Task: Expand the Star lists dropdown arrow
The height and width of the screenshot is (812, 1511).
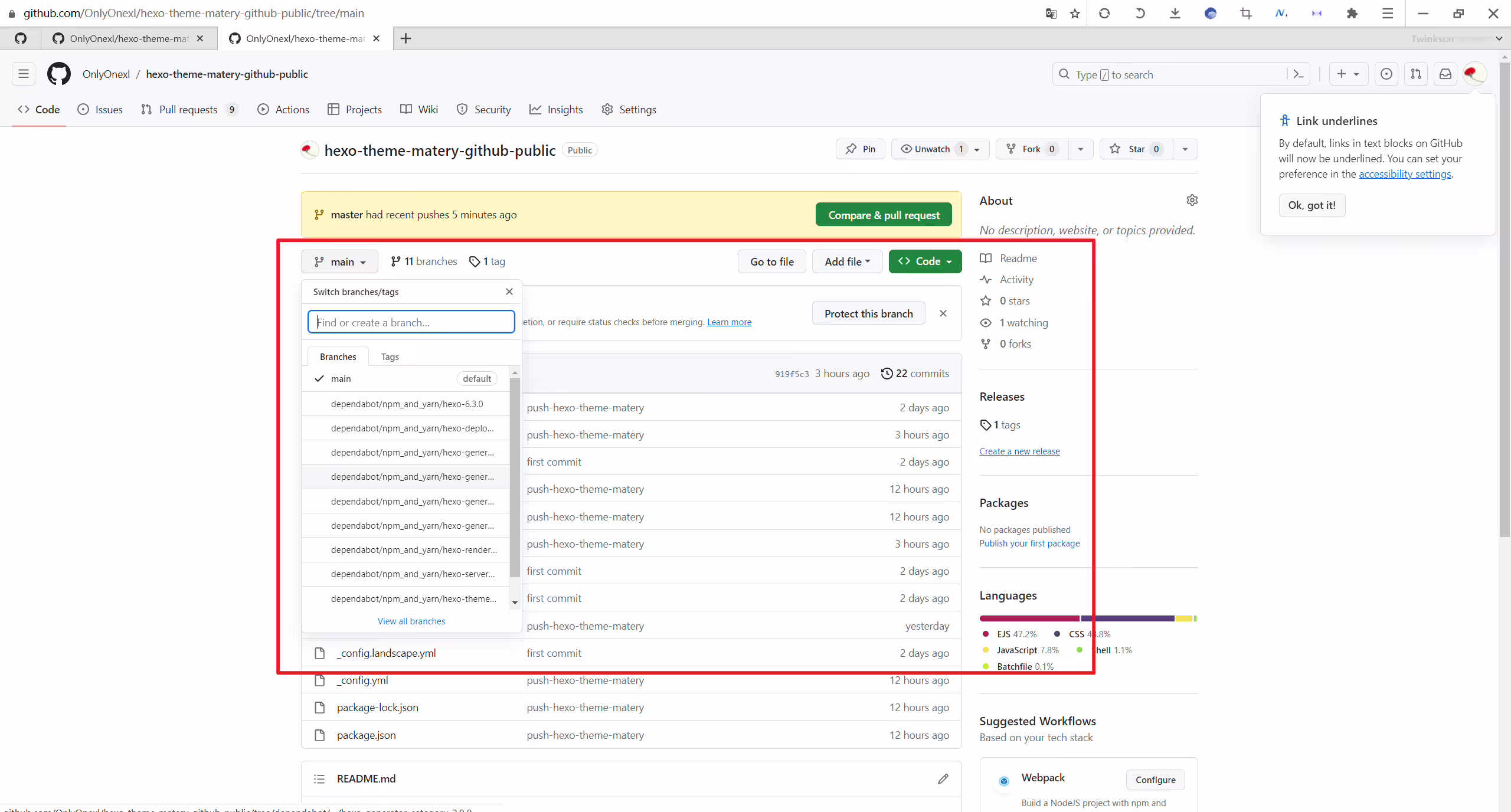Action: (x=1185, y=149)
